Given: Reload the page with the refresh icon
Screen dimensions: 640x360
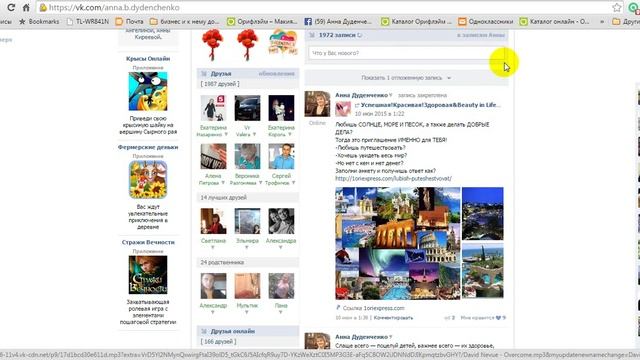Looking at the screenshot, I should pos(11,7).
